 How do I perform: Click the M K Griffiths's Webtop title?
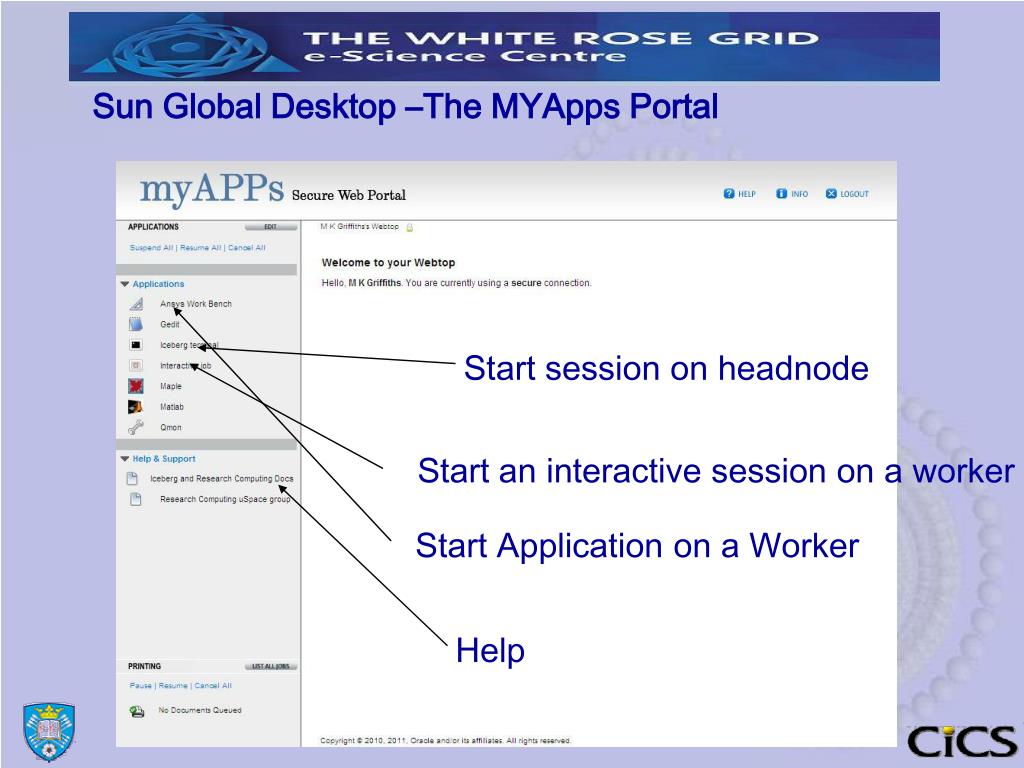pos(359,227)
